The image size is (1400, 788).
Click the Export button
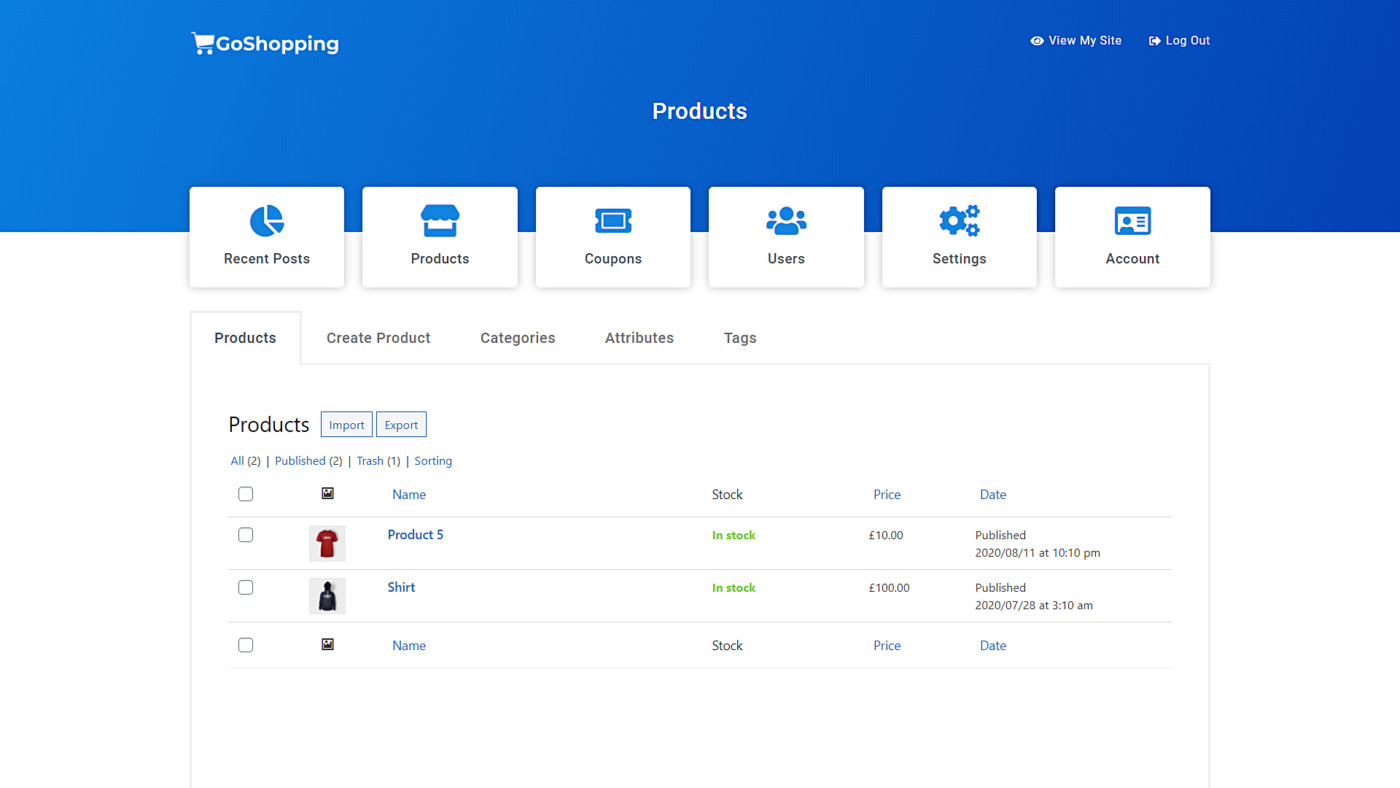pos(401,425)
